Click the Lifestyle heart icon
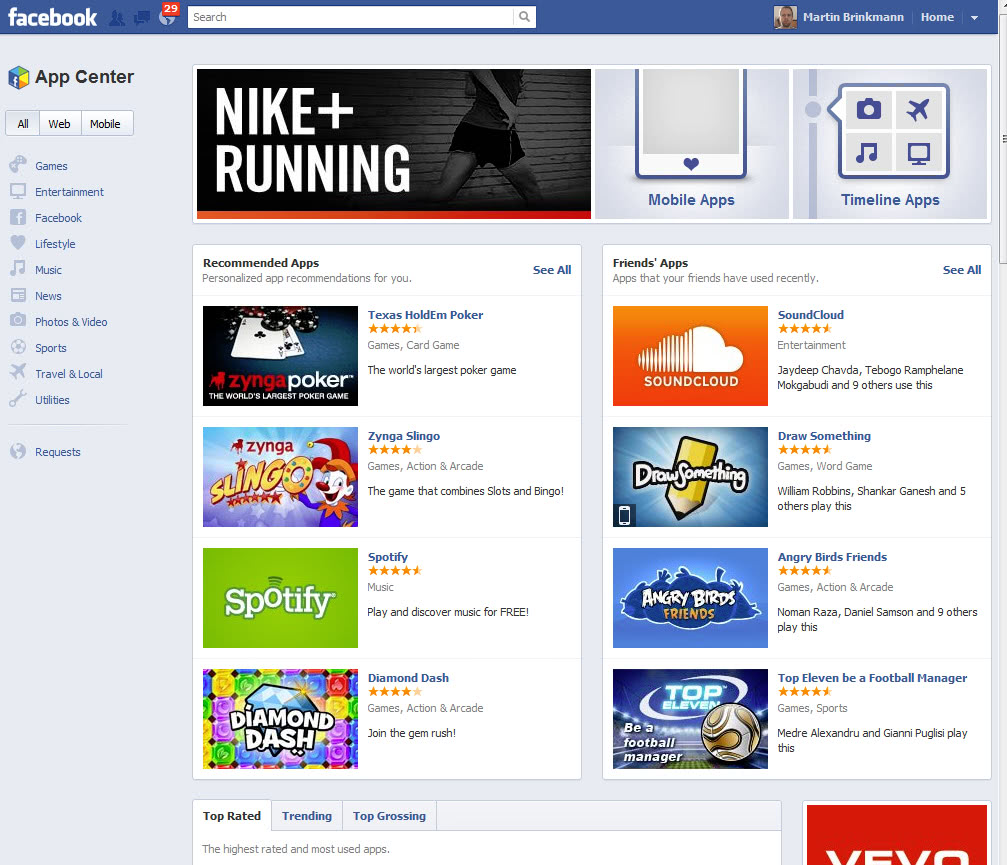The width and height of the screenshot is (1007, 865). [x=18, y=243]
